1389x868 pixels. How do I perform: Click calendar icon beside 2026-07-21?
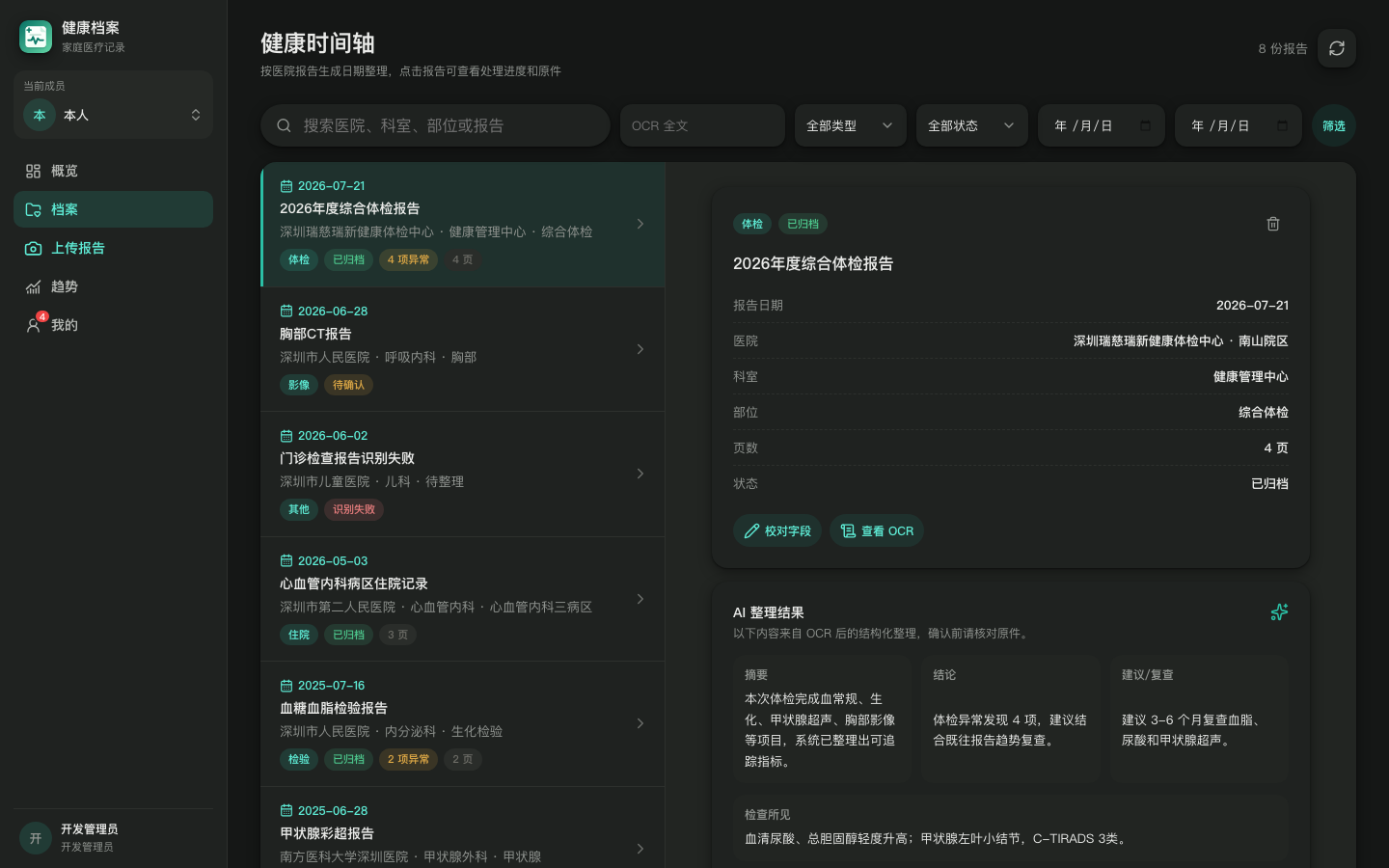tap(286, 186)
